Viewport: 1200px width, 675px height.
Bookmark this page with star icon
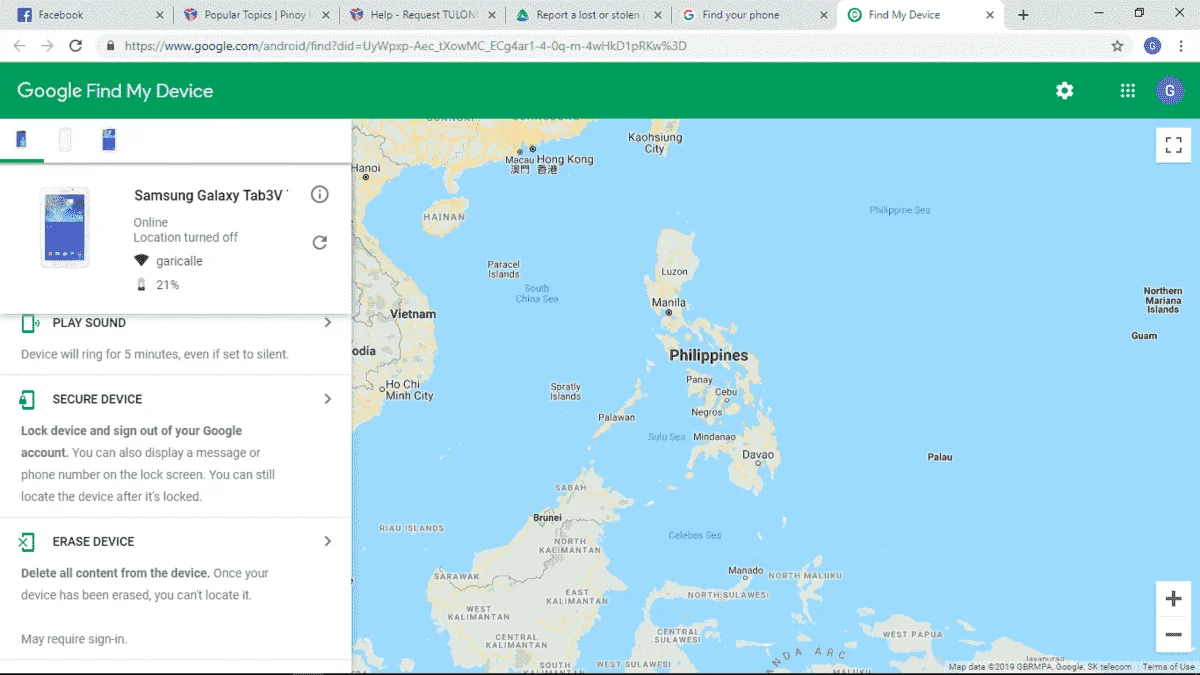point(1118,46)
